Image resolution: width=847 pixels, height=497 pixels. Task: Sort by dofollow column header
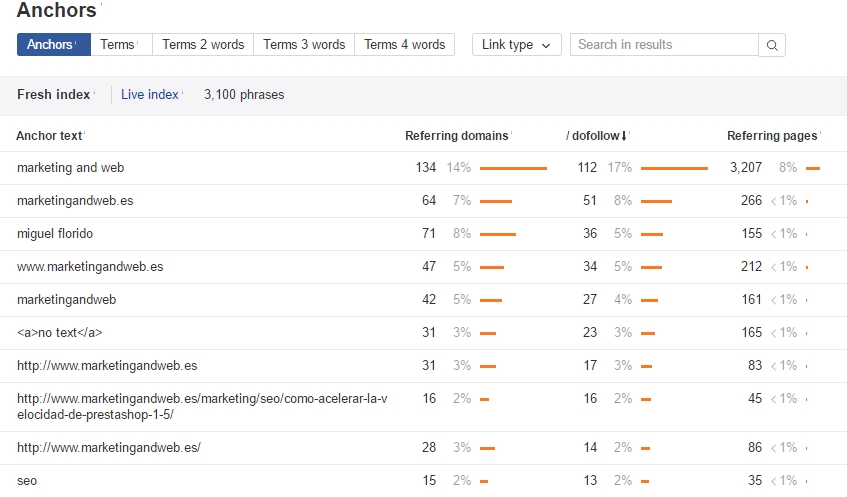click(x=592, y=136)
